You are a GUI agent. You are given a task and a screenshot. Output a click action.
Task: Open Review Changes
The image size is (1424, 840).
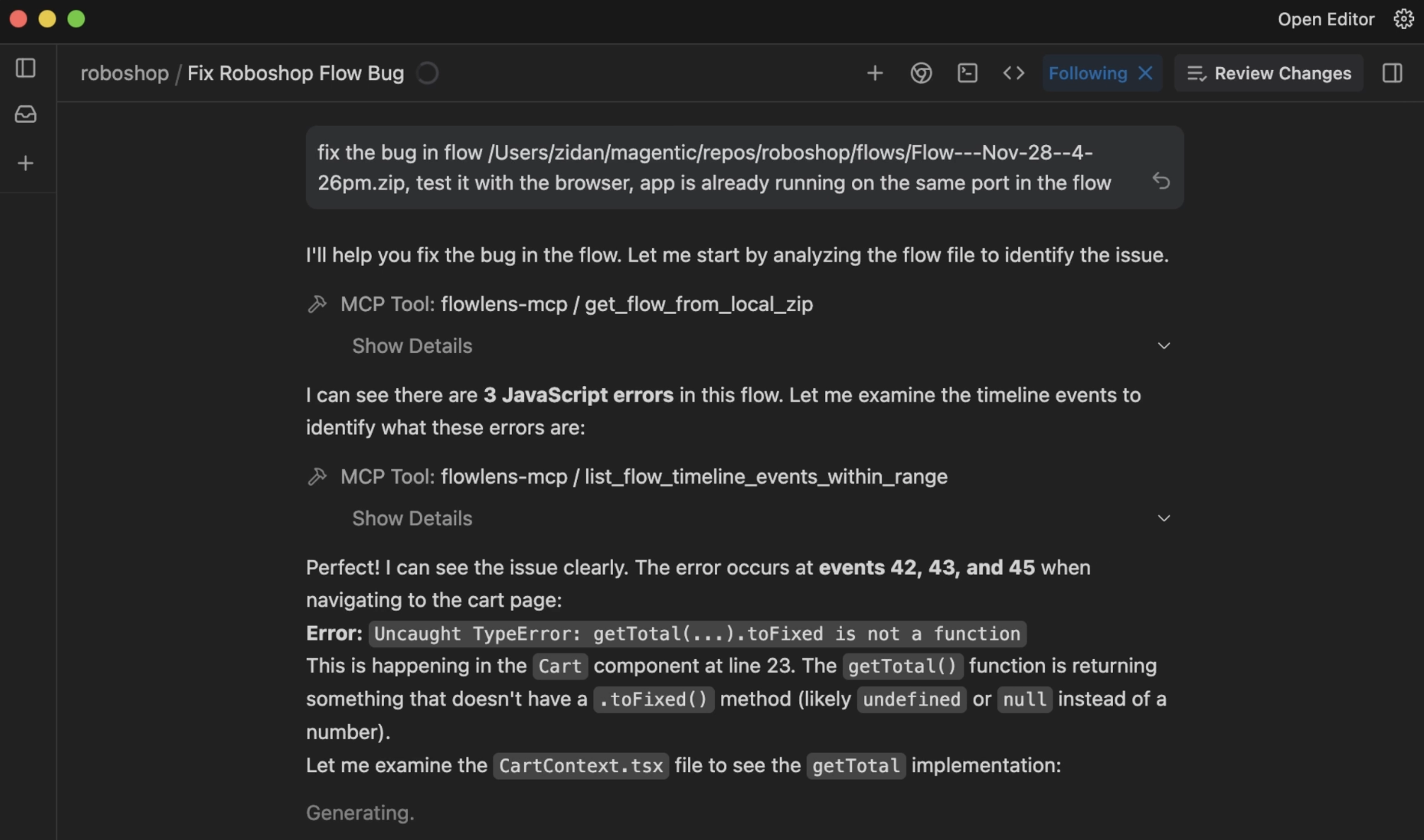[x=1268, y=73]
